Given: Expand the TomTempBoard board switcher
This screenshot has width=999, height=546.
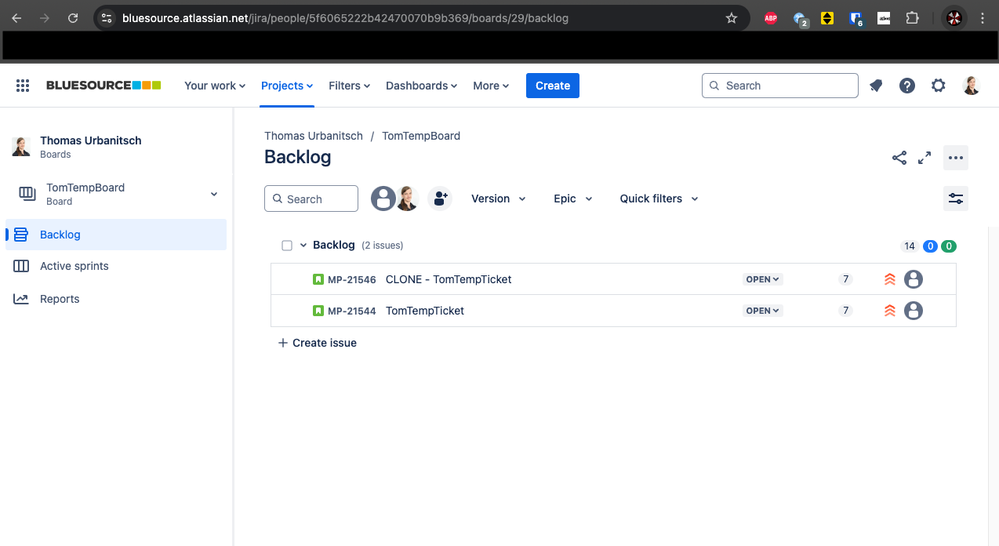Looking at the screenshot, I should [213, 194].
